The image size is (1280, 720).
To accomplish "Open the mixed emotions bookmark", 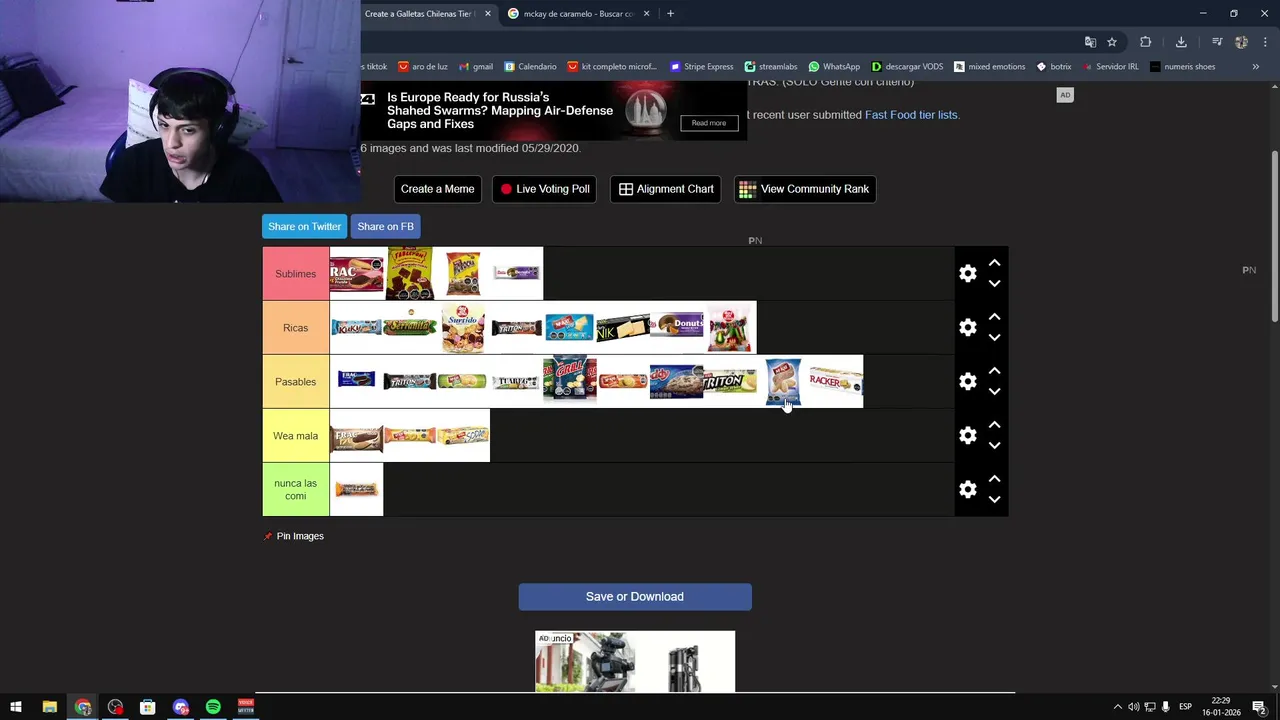I will 990,67.
